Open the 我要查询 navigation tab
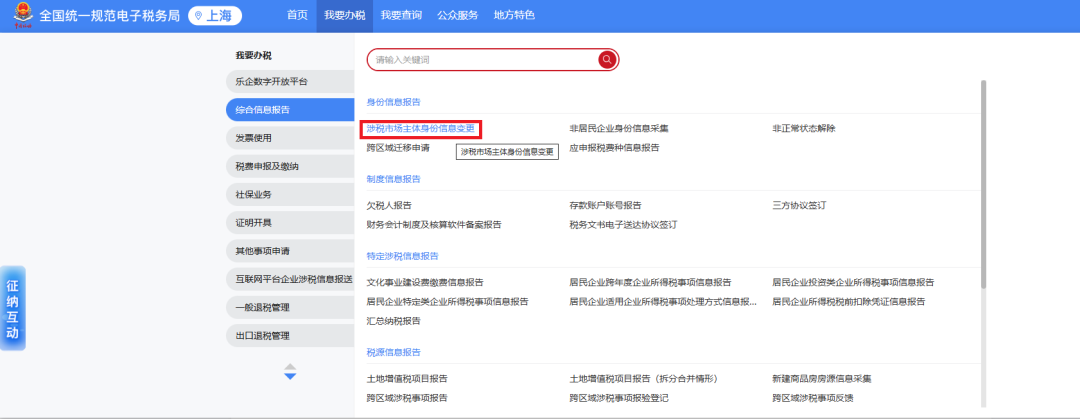 pos(401,16)
